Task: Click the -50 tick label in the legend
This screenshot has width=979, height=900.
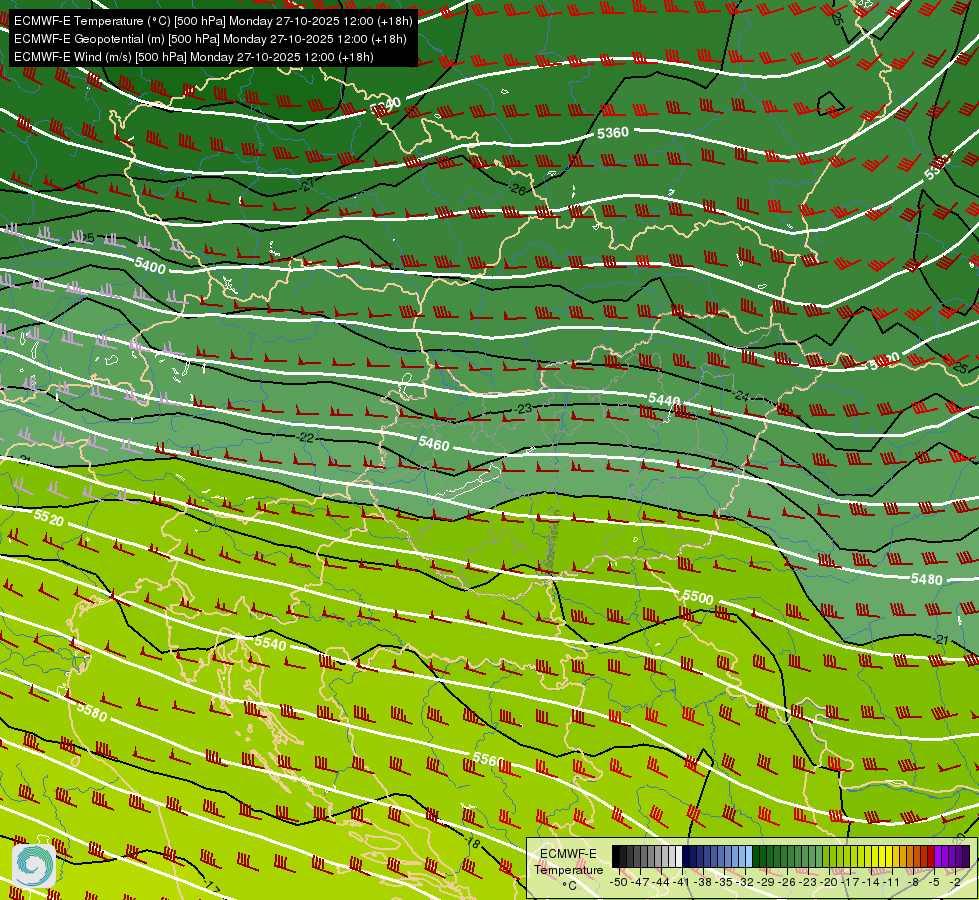Action: [619, 883]
